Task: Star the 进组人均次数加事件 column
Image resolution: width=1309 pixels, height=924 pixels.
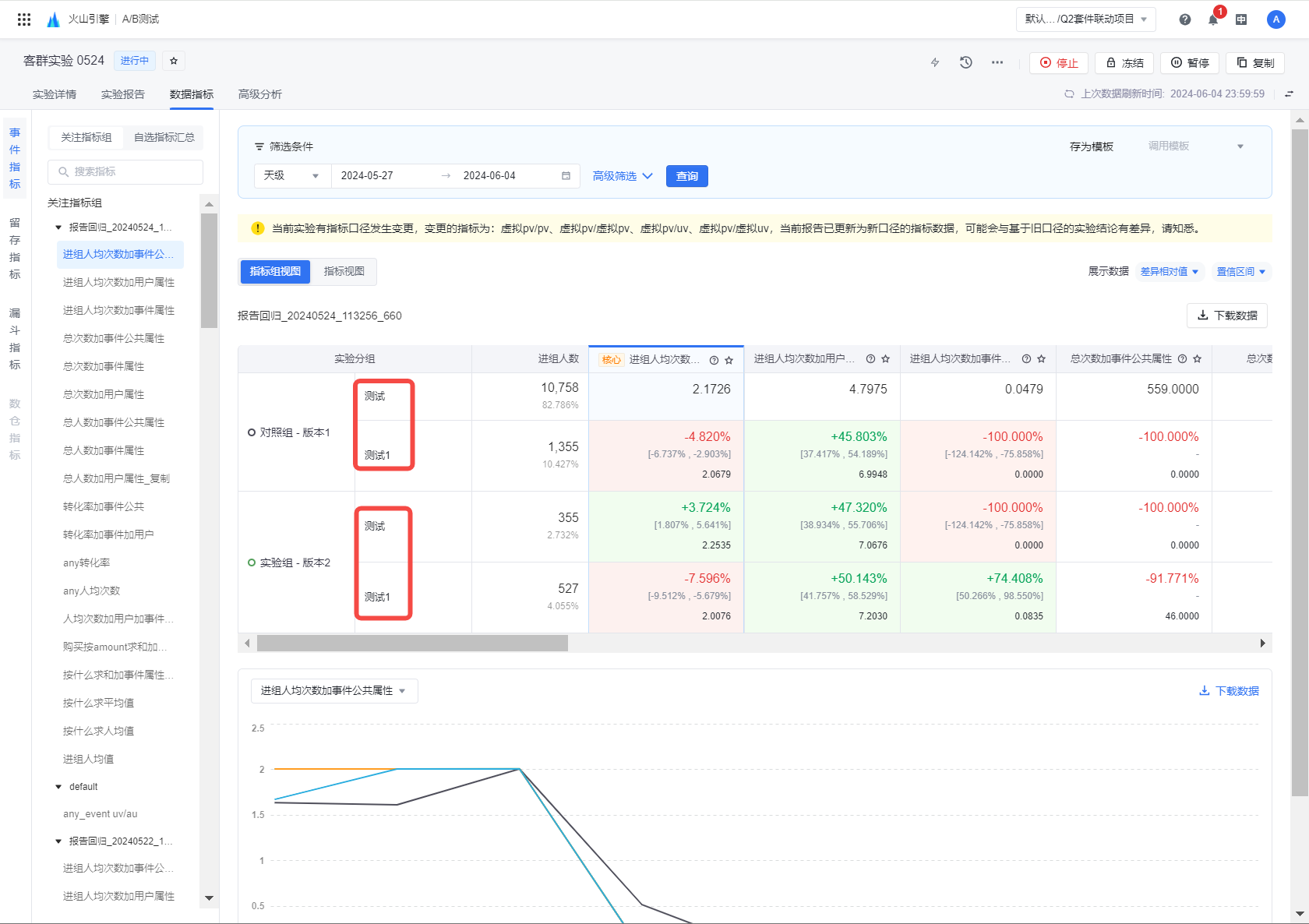Action: 1042,359
